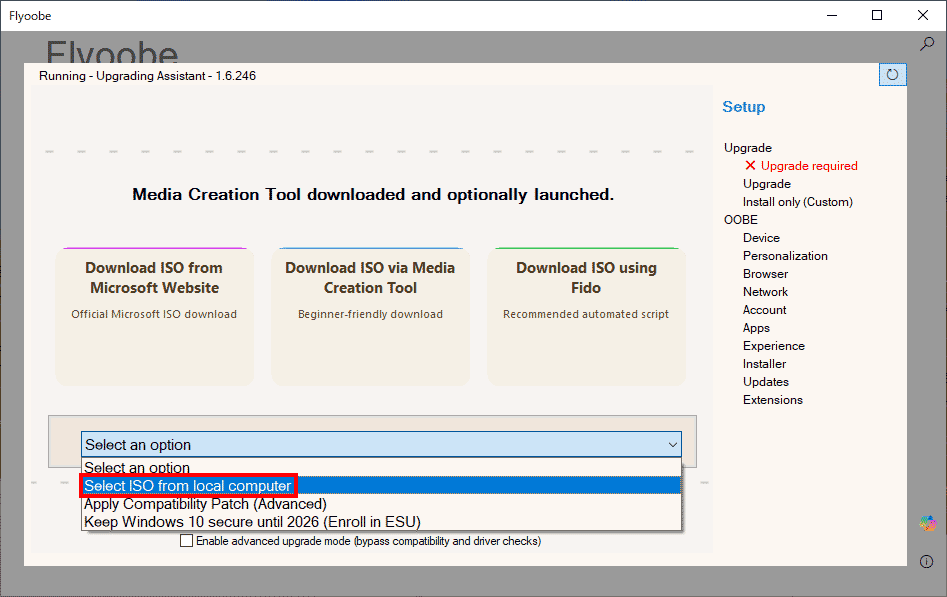947x597 pixels.
Task: Open the search magnifier icon
Action: 926,44
